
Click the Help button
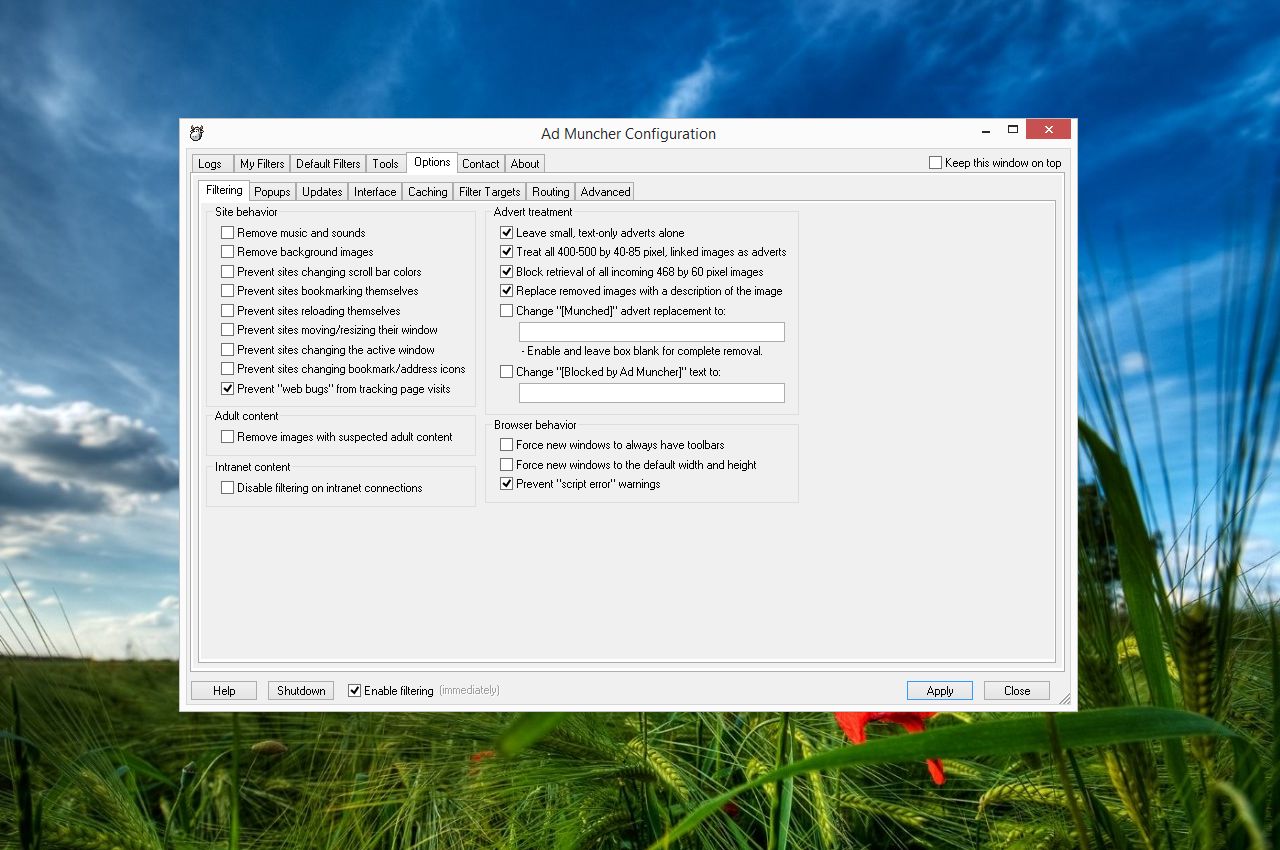[x=224, y=691]
